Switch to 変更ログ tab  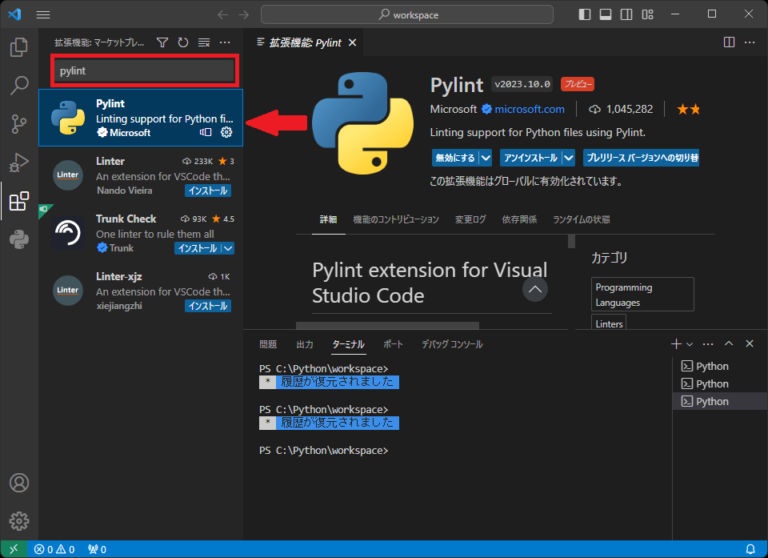point(470,219)
